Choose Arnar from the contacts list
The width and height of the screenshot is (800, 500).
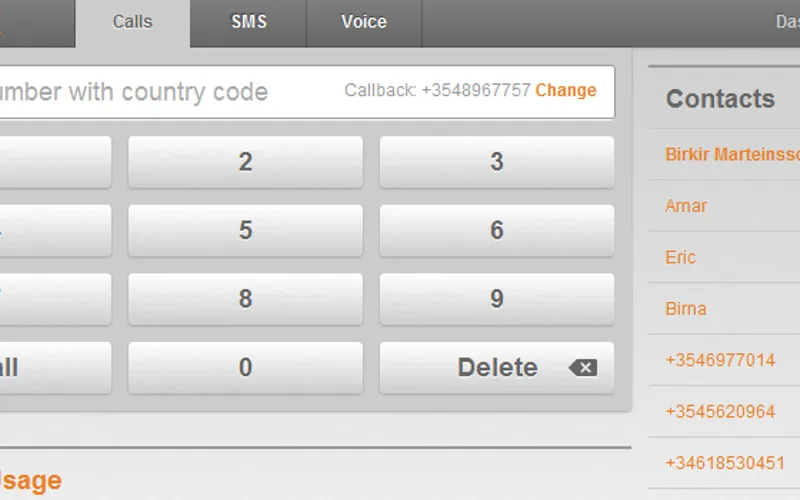point(686,206)
